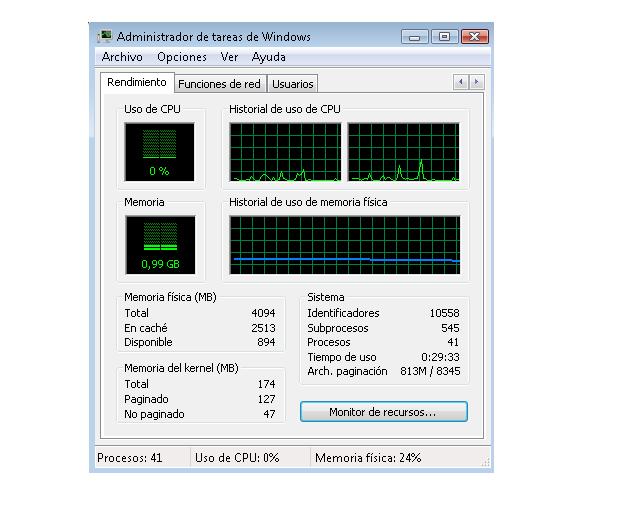Open Monitor de recursos
The image size is (640, 512).
383,412
